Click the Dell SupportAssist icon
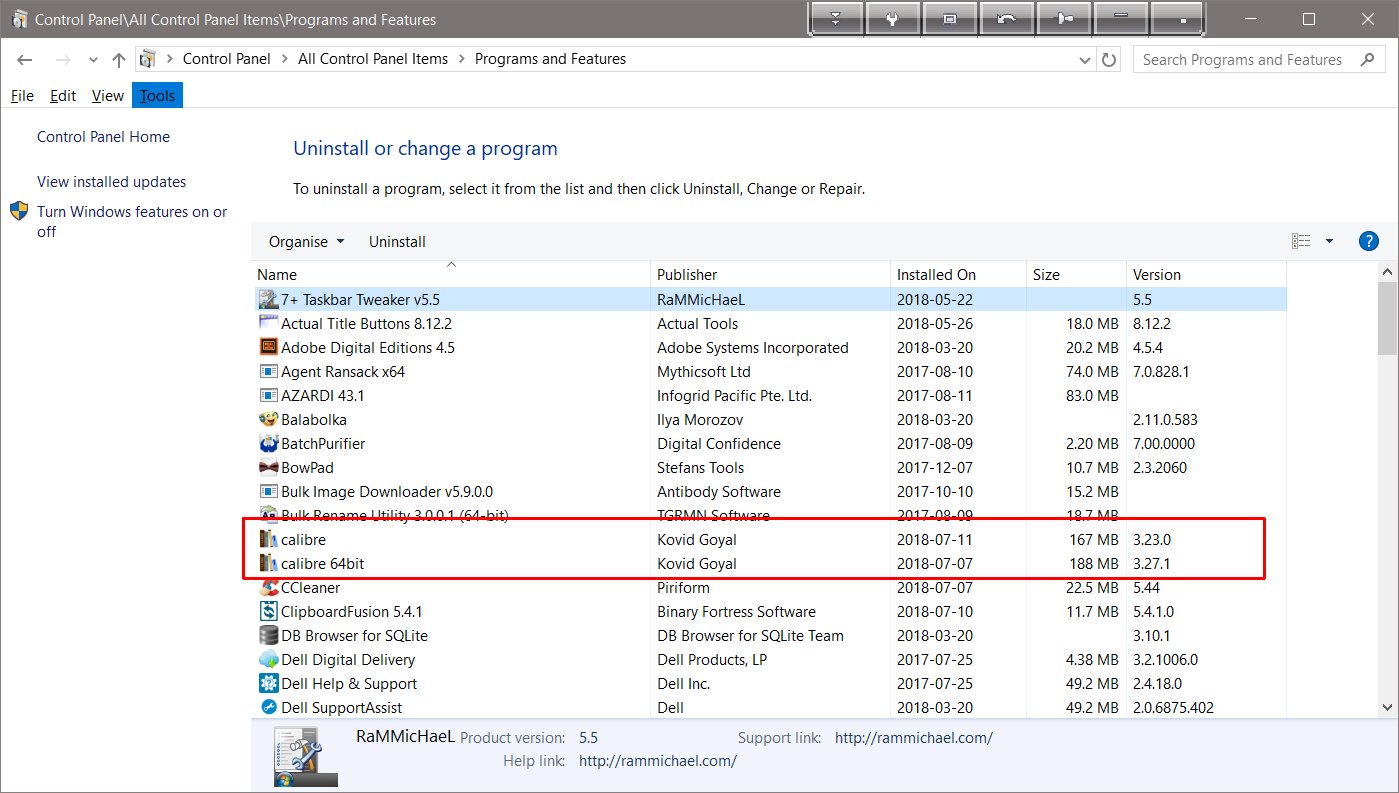The height and width of the screenshot is (793, 1399). [x=268, y=707]
